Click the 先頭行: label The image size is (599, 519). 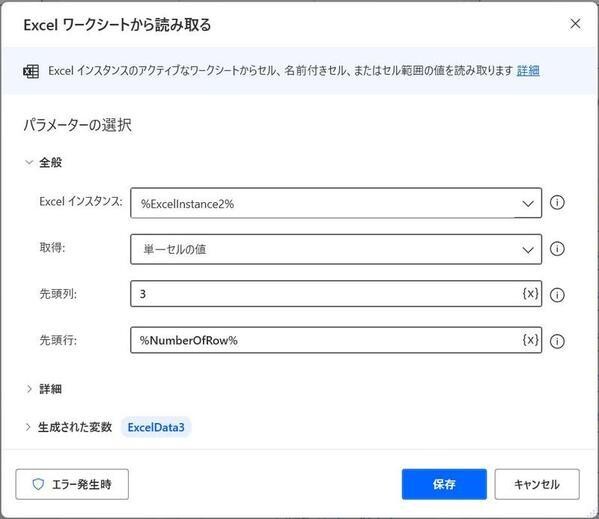[58, 340]
